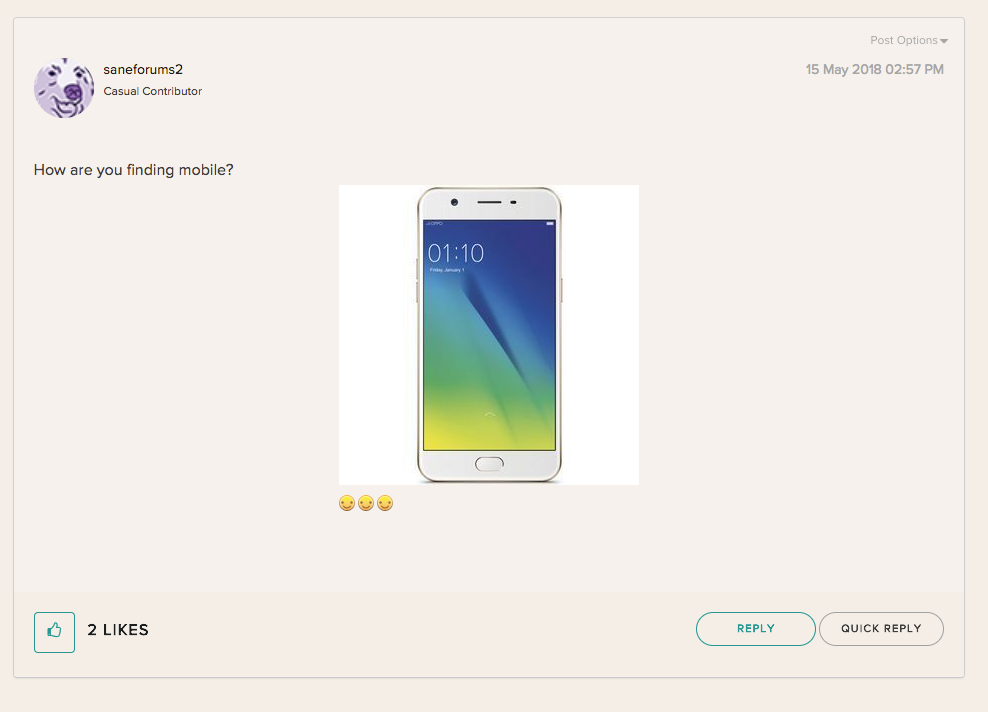Open the saneforums2 profile avatar
The width and height of the screenshot is (988, 712).
pos(64,88)
